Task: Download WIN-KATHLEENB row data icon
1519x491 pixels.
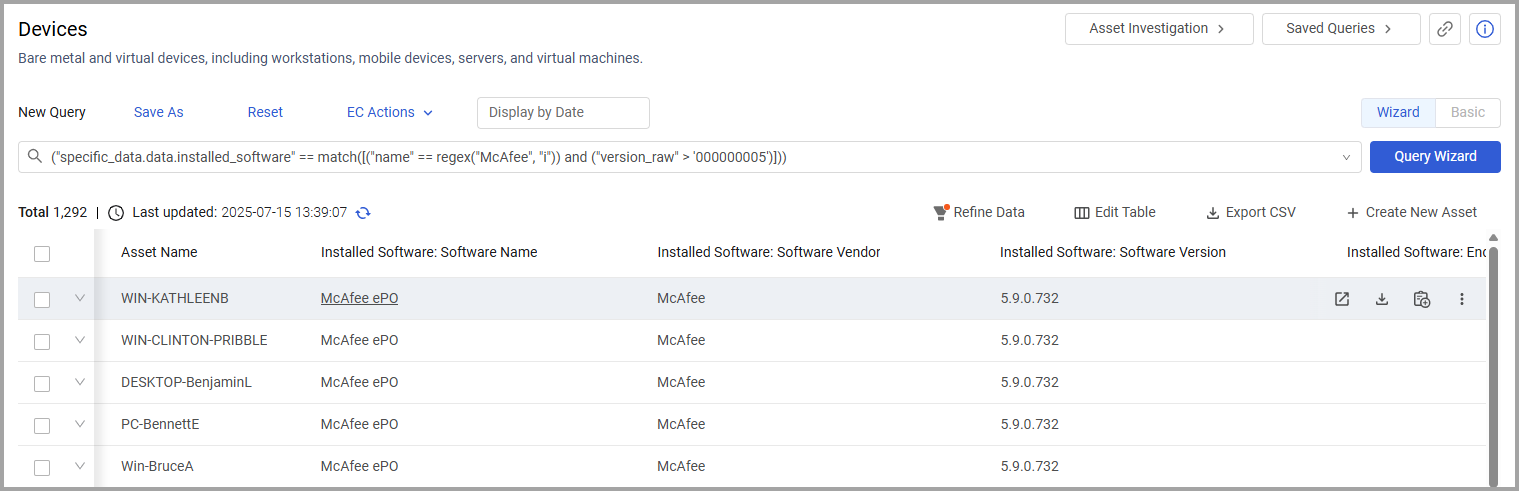Action: [1382, 299]
